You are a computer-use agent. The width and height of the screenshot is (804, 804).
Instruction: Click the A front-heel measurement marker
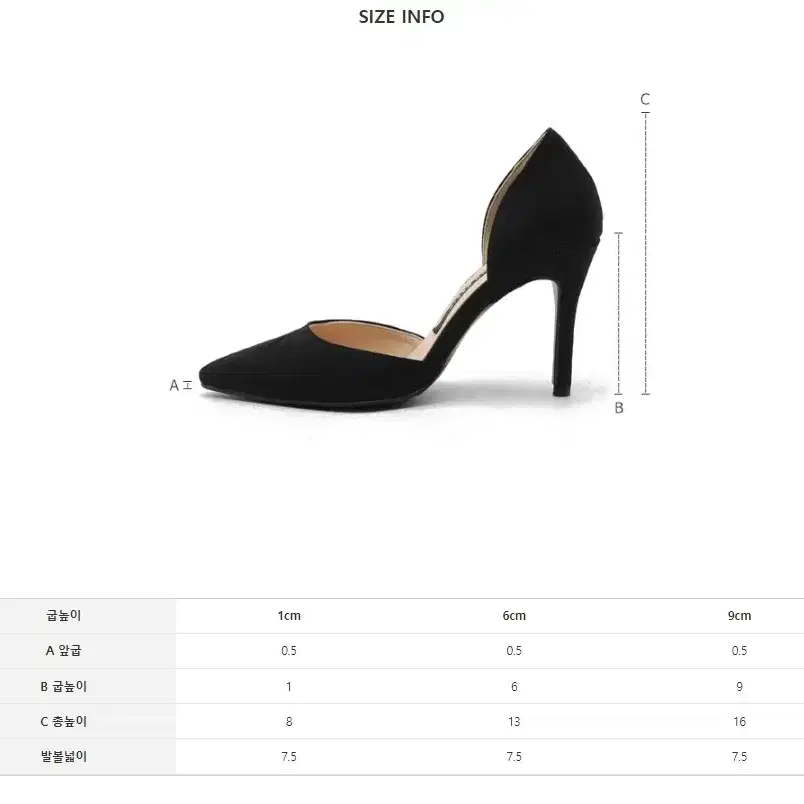[x=180, y=385]
